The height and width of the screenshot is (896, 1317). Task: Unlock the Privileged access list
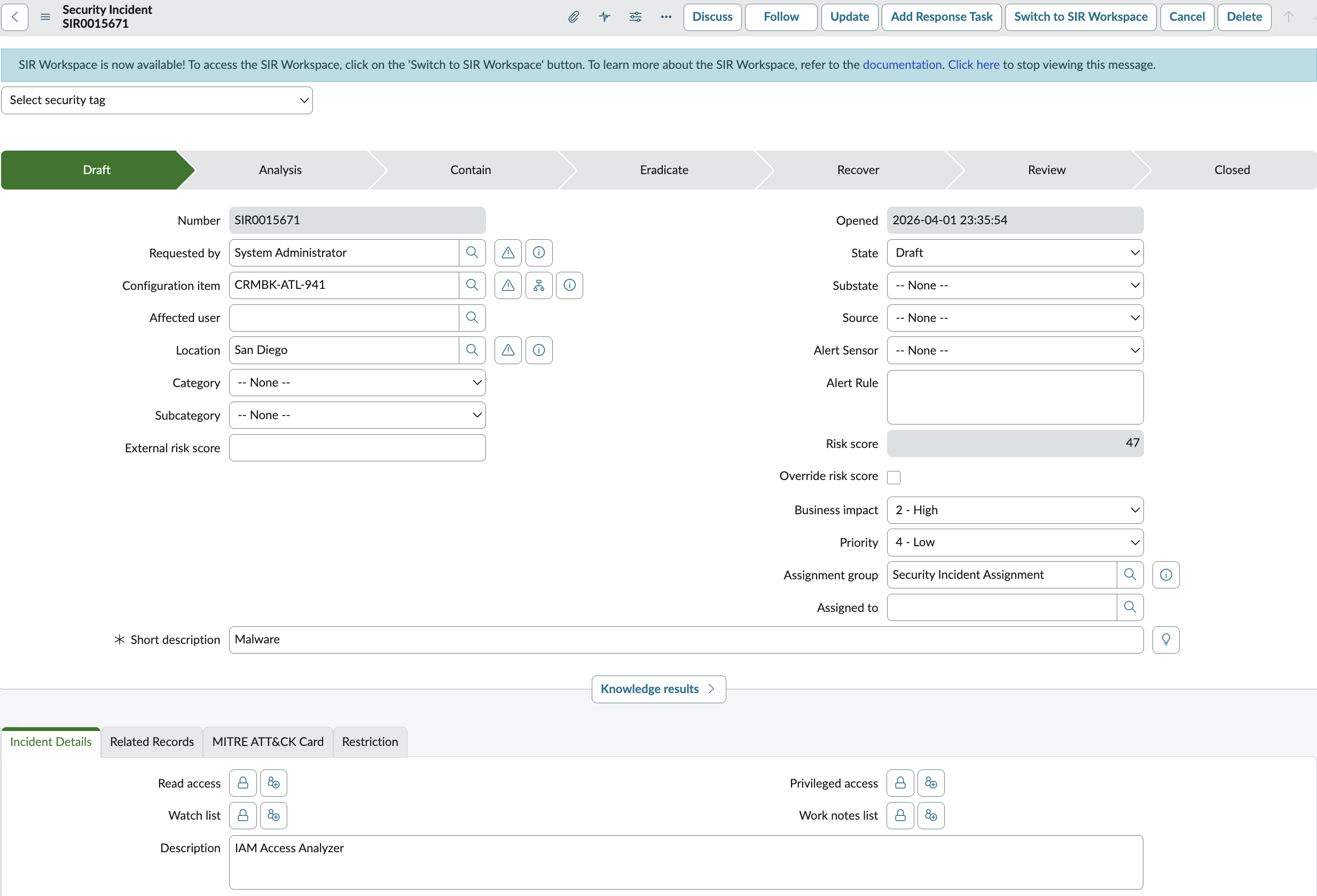[x=900, y=783]
